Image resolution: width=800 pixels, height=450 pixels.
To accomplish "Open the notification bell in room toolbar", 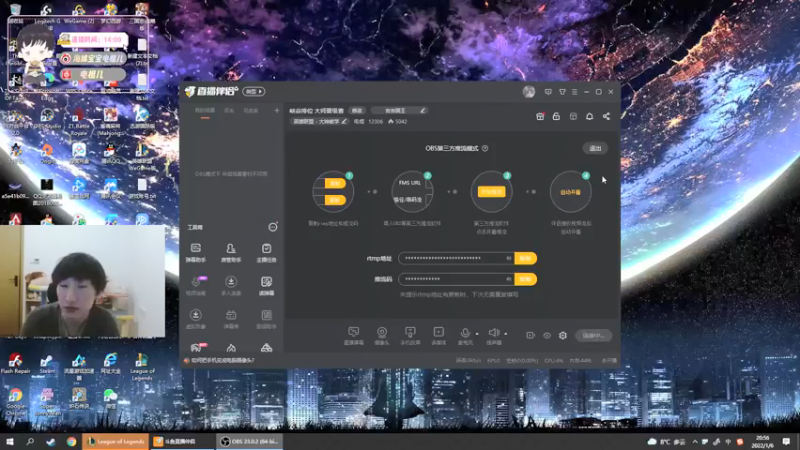I will (x=589, y=116).
